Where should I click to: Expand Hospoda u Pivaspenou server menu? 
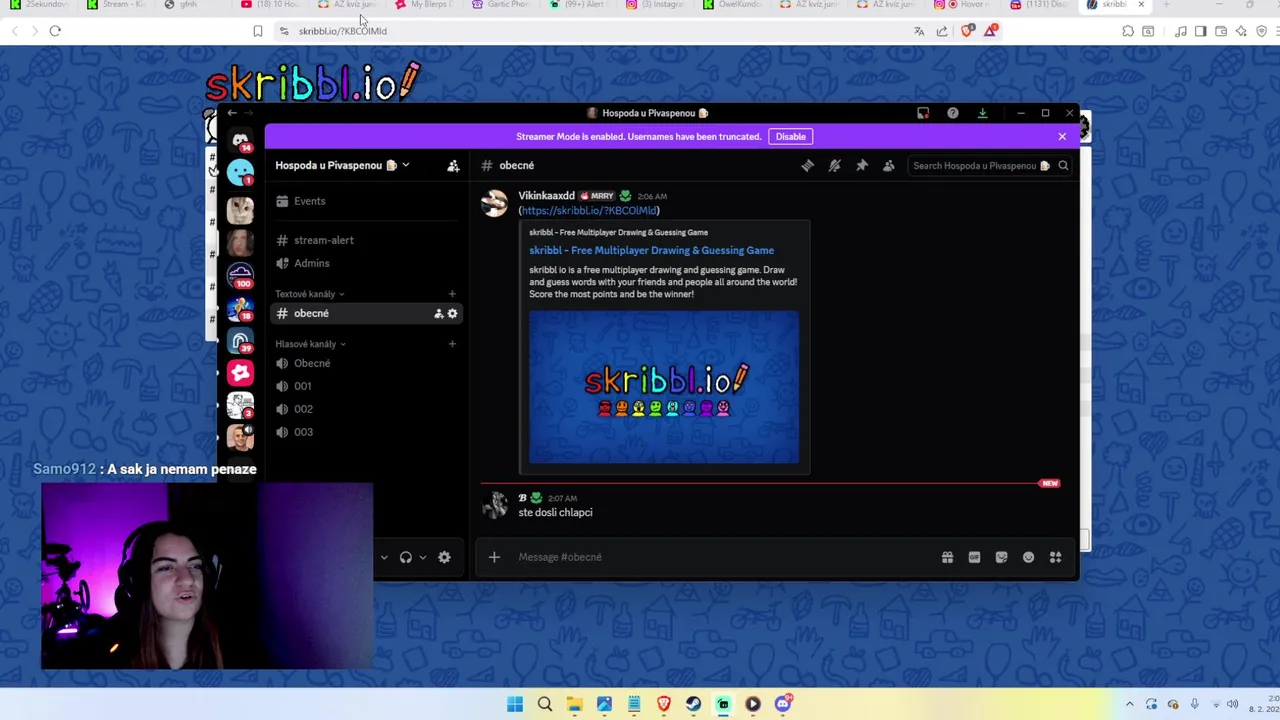coord(342,166)
